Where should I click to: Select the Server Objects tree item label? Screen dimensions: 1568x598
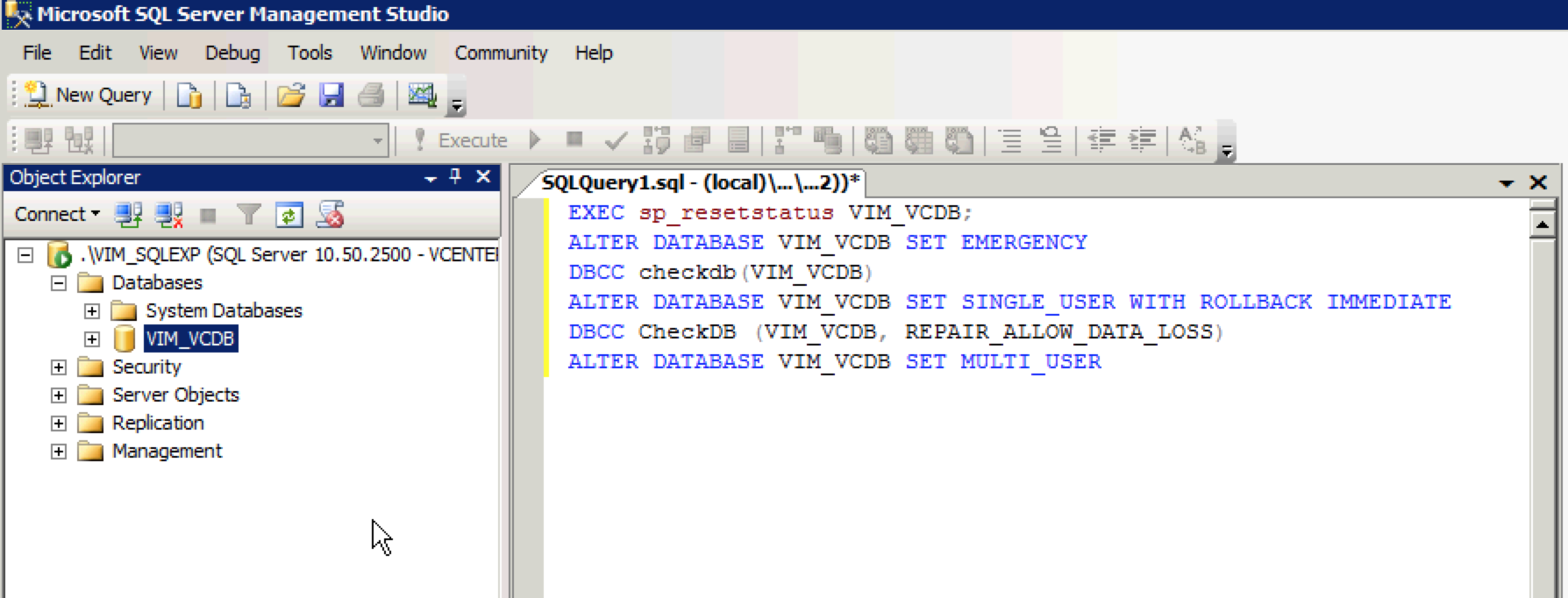coord(175,395)
